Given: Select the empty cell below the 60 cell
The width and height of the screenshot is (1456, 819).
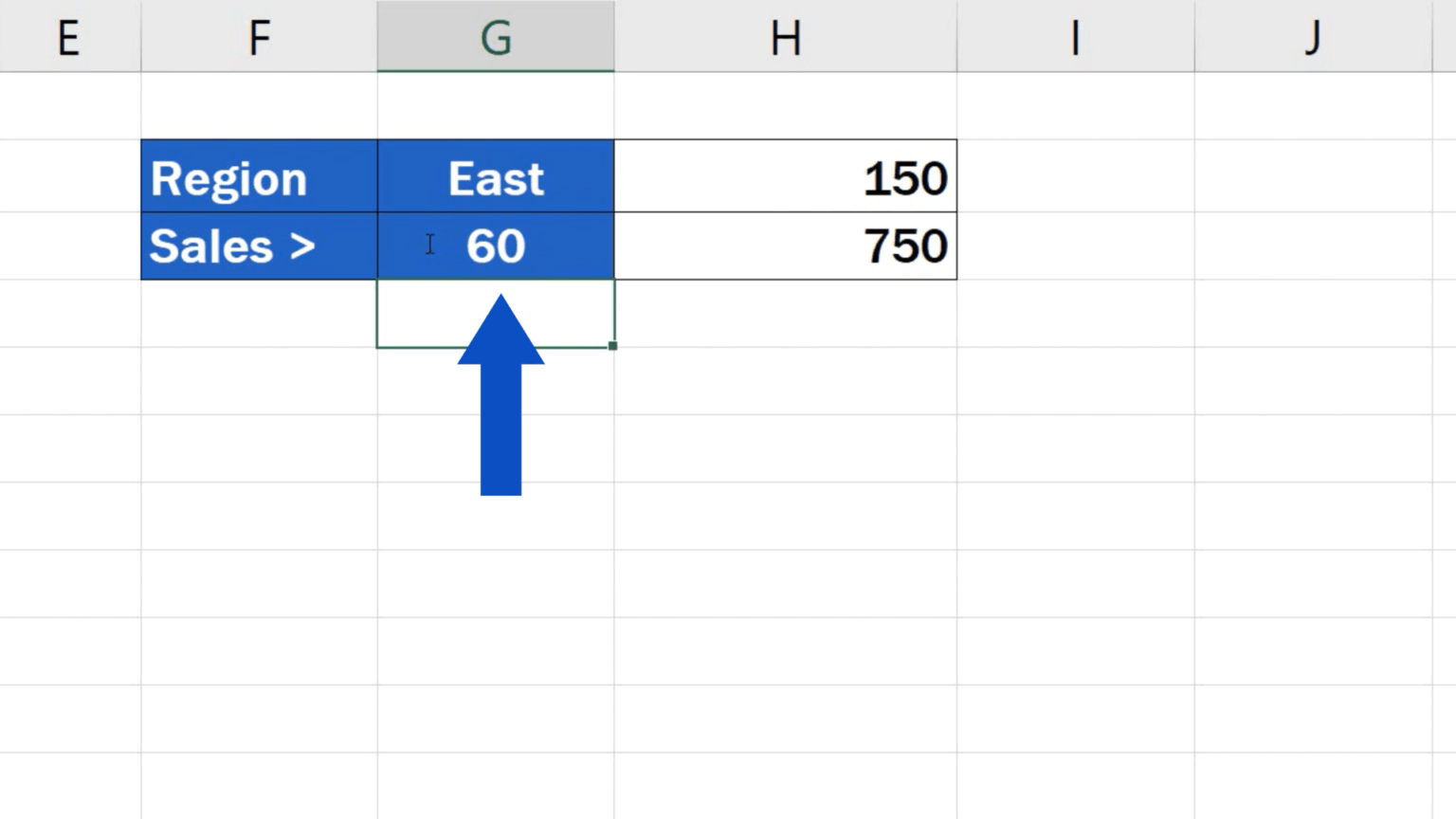Looking at the screenshot, I should 496,313.
